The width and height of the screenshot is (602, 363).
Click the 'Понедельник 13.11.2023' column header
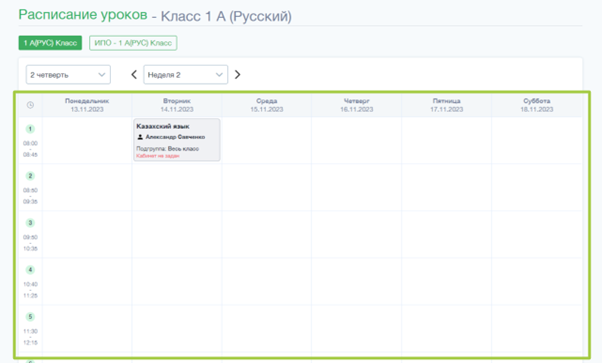tap(87, 105)
